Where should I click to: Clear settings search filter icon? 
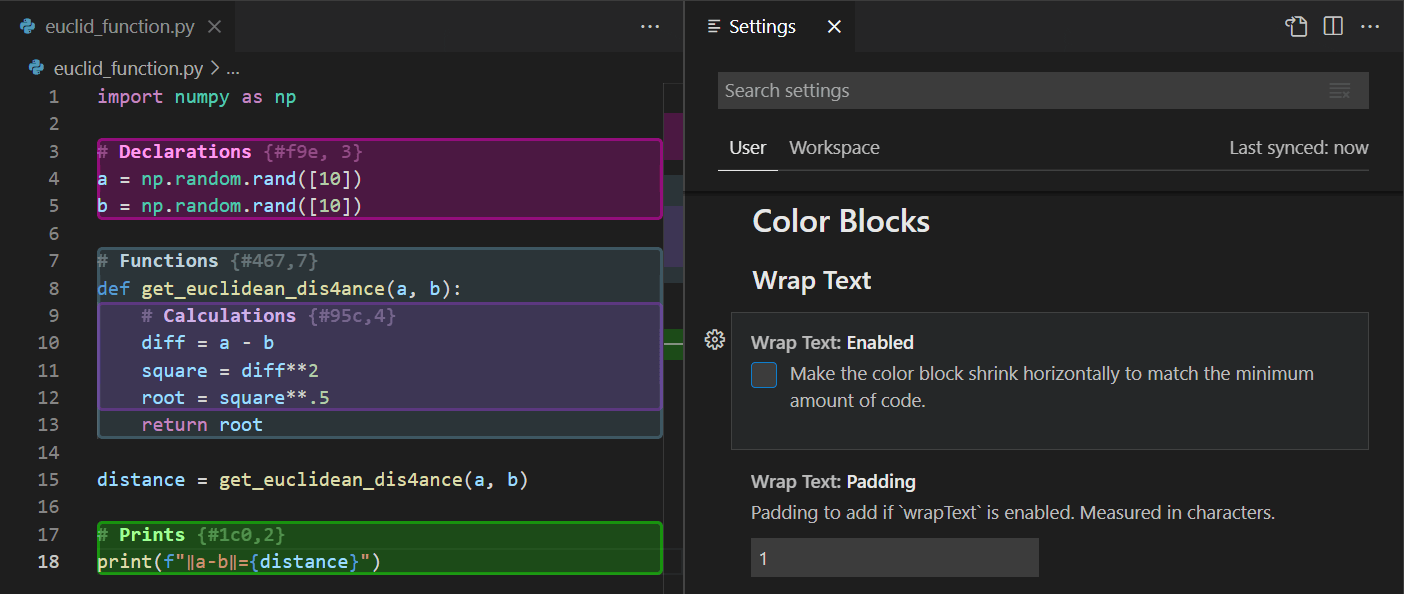coord(1340,91)
